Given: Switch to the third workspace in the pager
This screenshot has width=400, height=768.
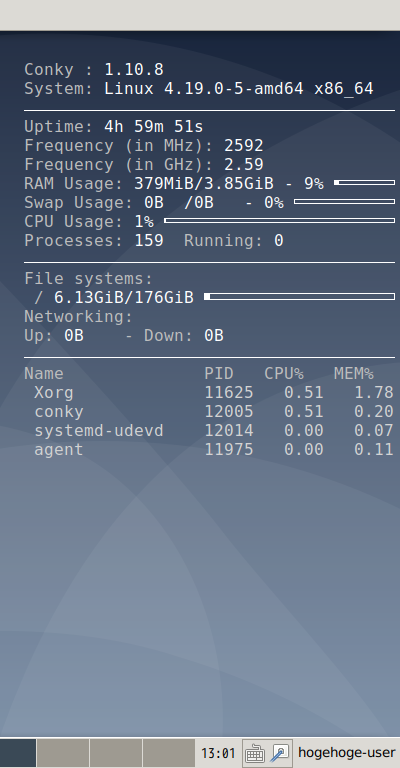Looking at the screenshot, I should click(116, 753).
